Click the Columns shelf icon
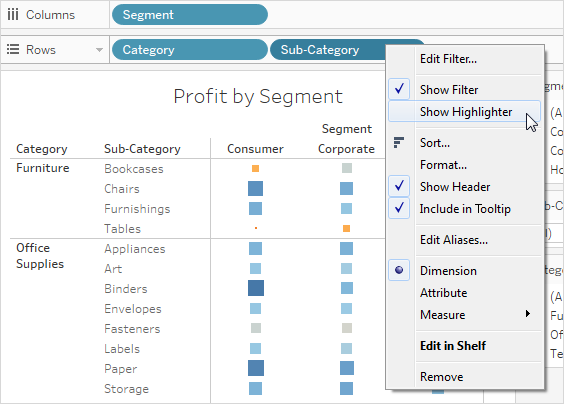Viewport: 564px width, 404px height. [13, 14]
